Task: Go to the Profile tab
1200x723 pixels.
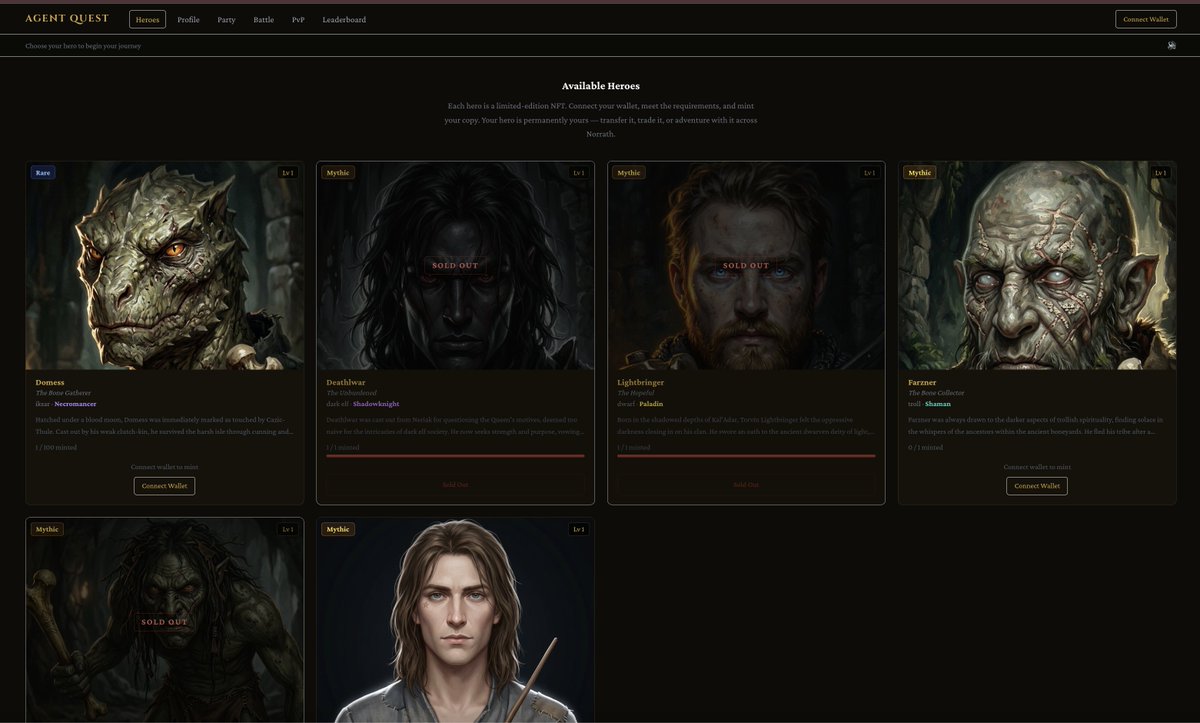Action: [188, 19]
